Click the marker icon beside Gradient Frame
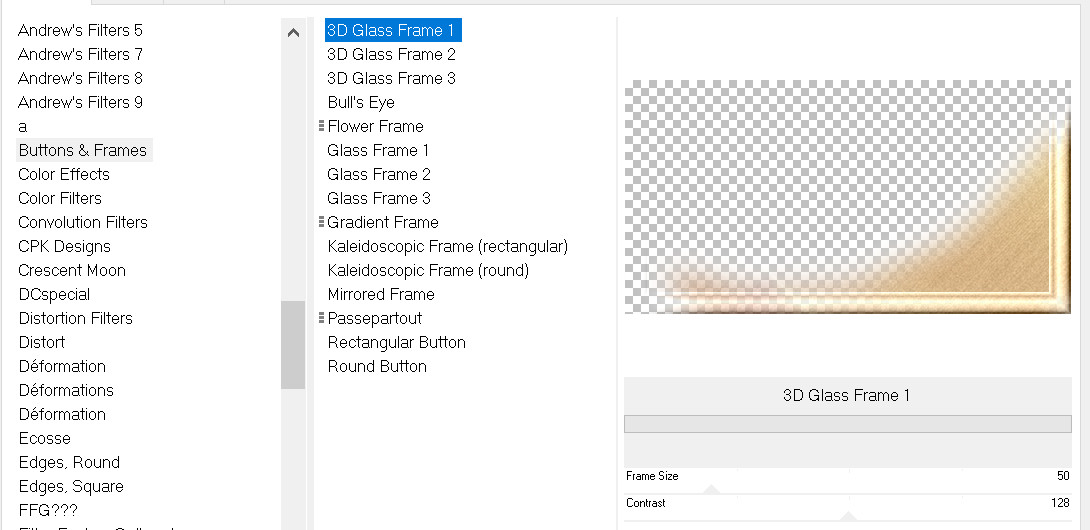Image resolution: width=1090 pixels, height=530 pixels. [321, 222]
